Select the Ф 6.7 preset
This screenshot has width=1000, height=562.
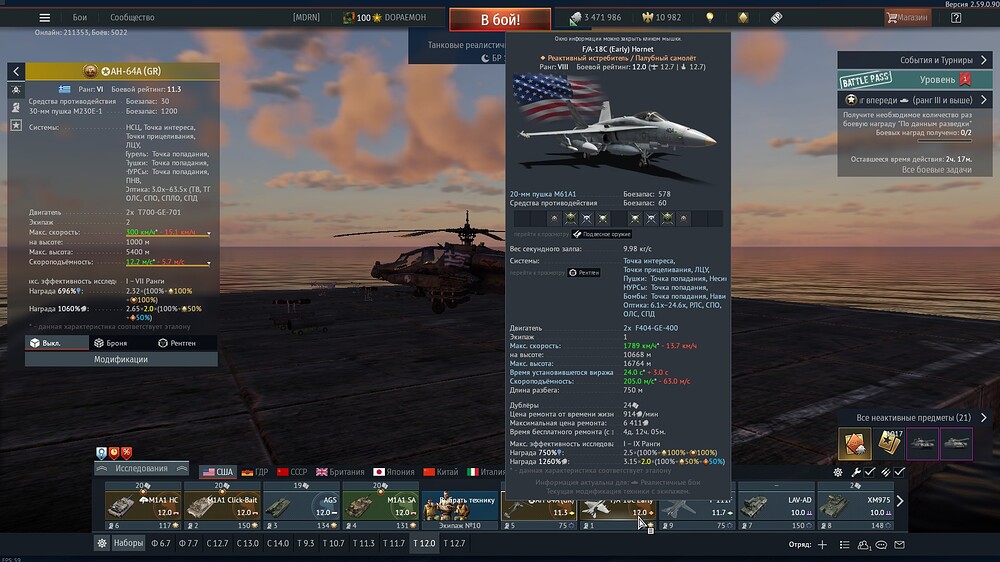pyautogui.click(x=161, y=544)
